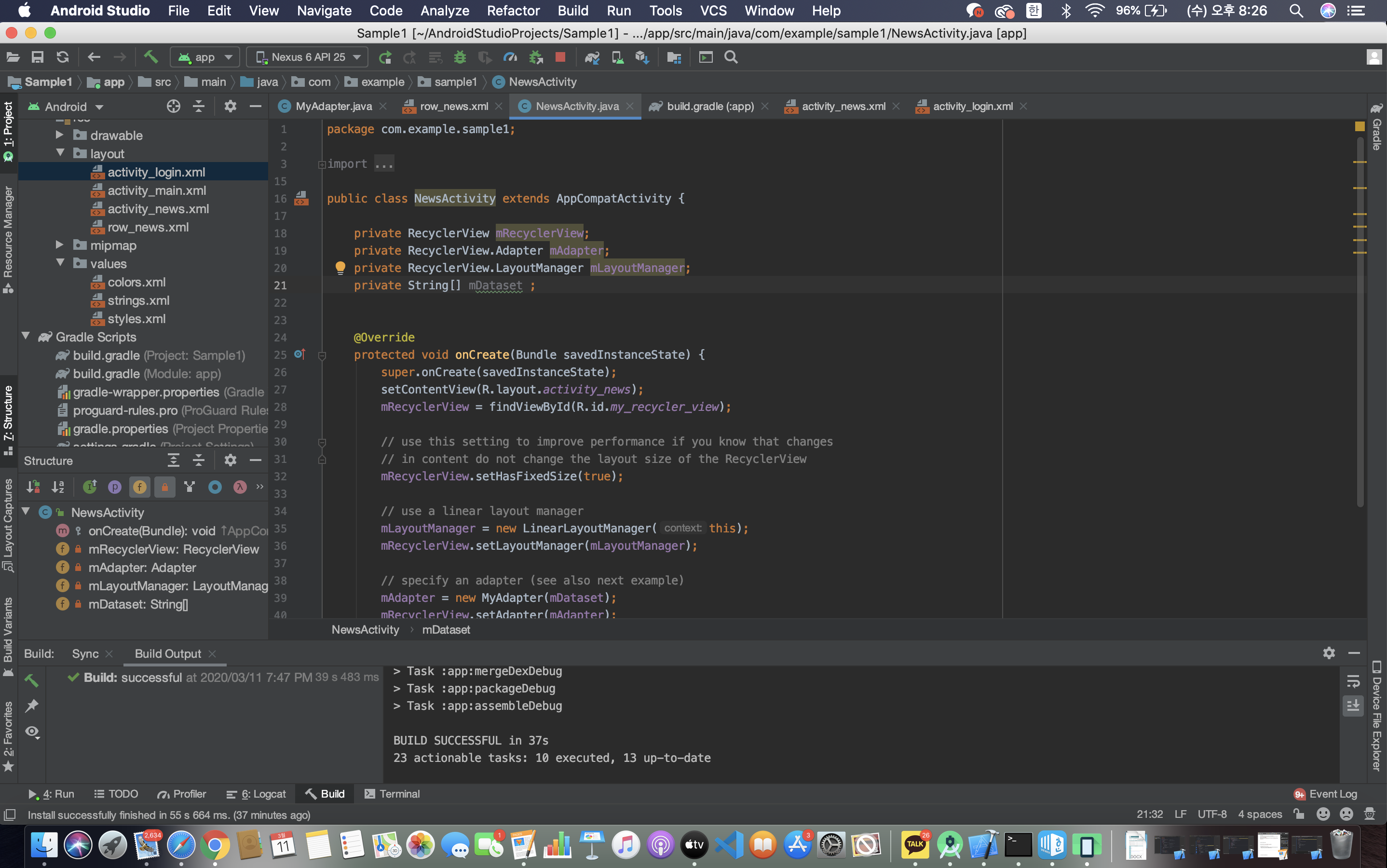Screen dimensions: 1387x868
Task: Open the Nexus 6 API 25 device dropdown
Action: coord(308,57)
